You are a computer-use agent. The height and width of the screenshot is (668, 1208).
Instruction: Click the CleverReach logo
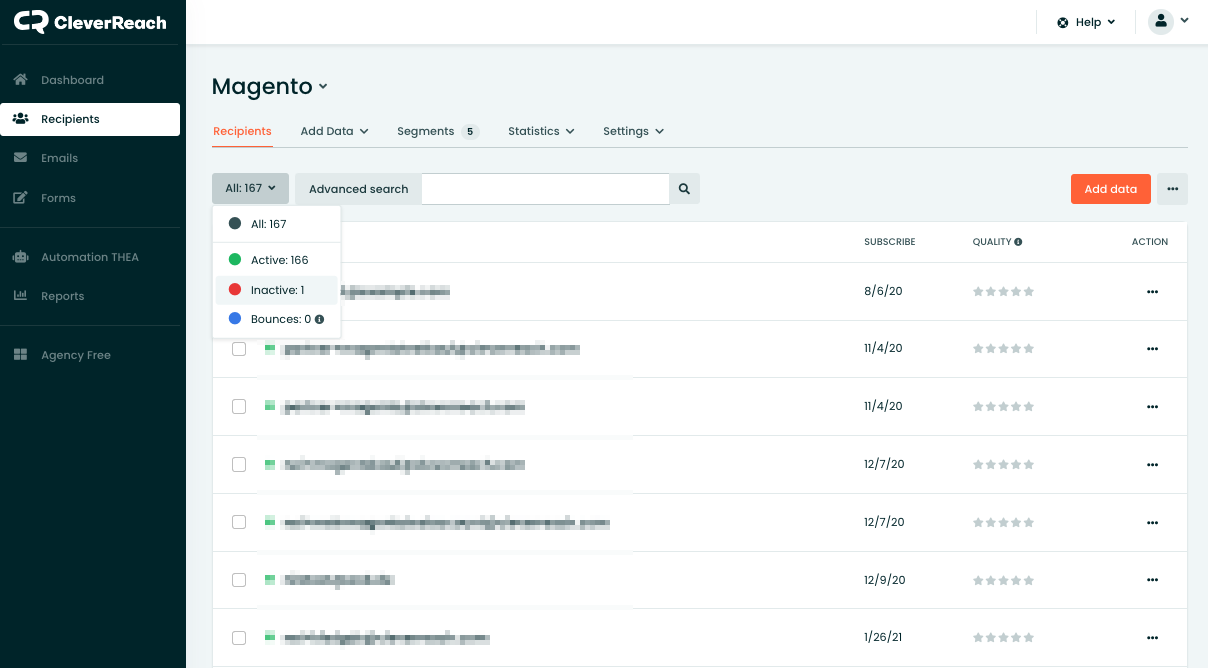90,22
